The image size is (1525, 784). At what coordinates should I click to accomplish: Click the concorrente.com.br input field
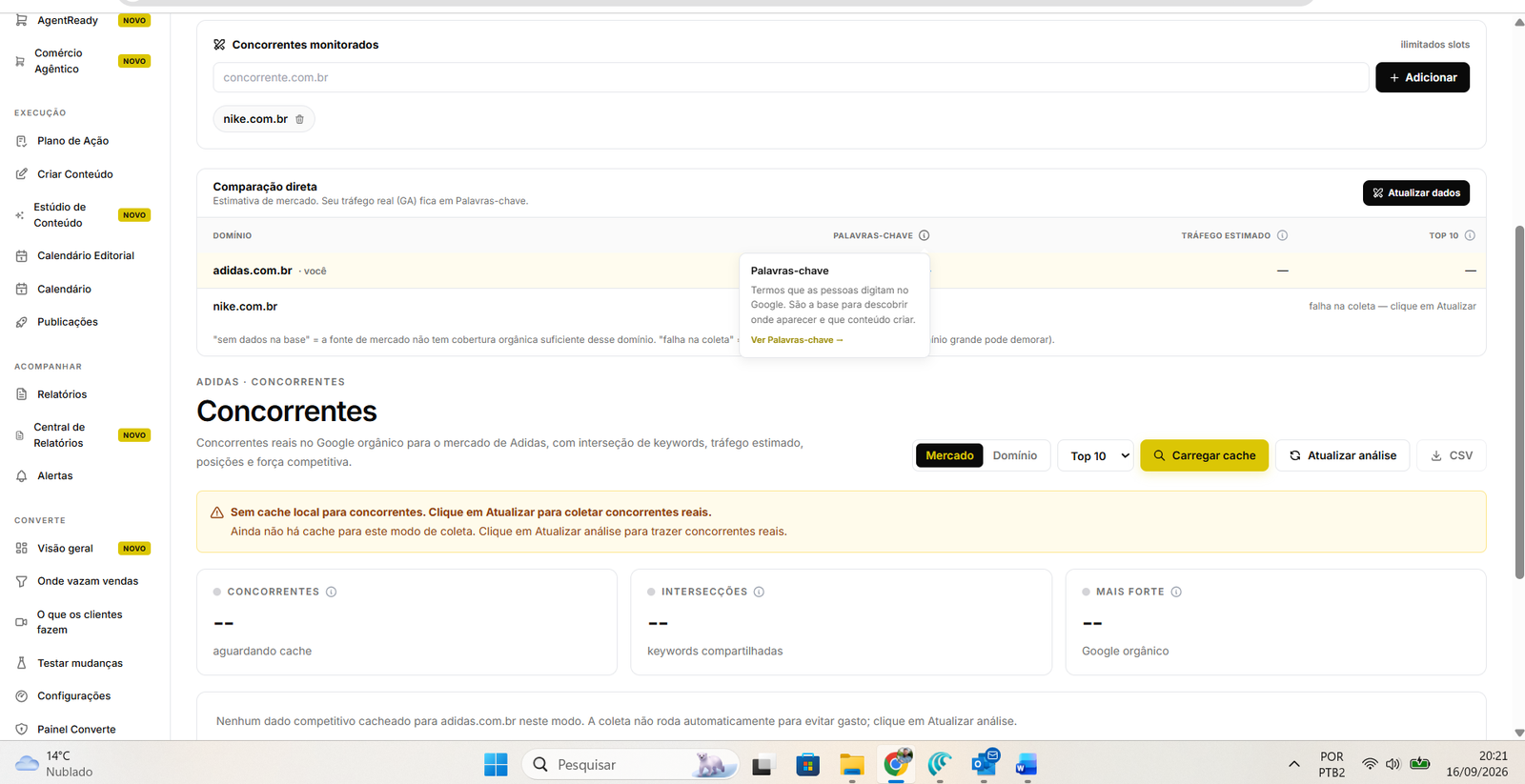click(x=790, y=77)
